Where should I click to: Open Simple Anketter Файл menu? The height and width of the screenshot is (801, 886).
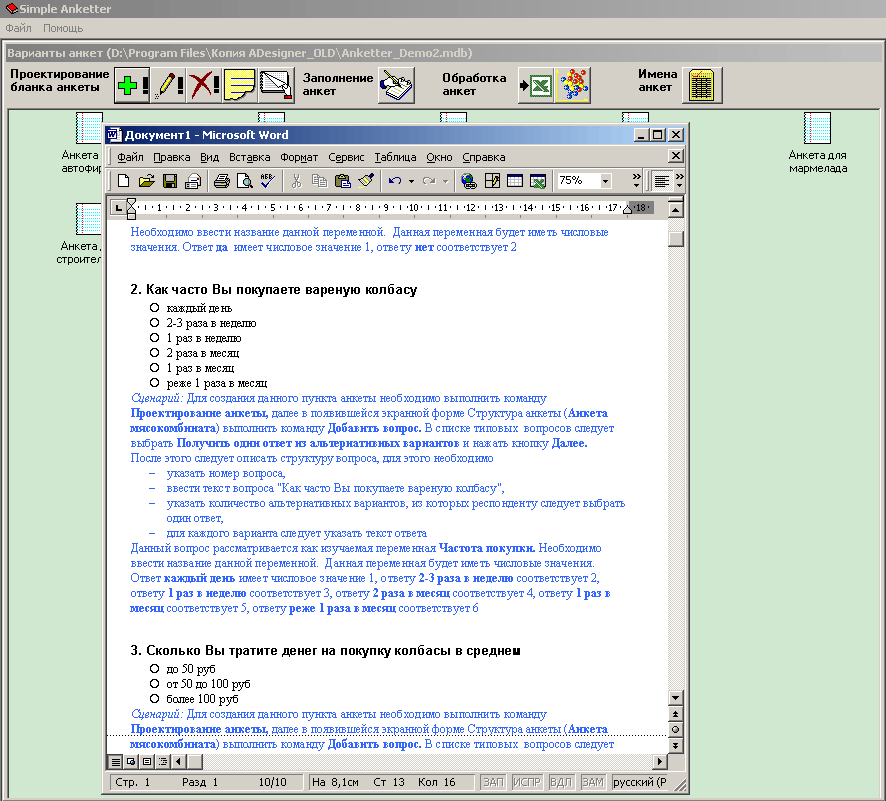pos(18,28)
